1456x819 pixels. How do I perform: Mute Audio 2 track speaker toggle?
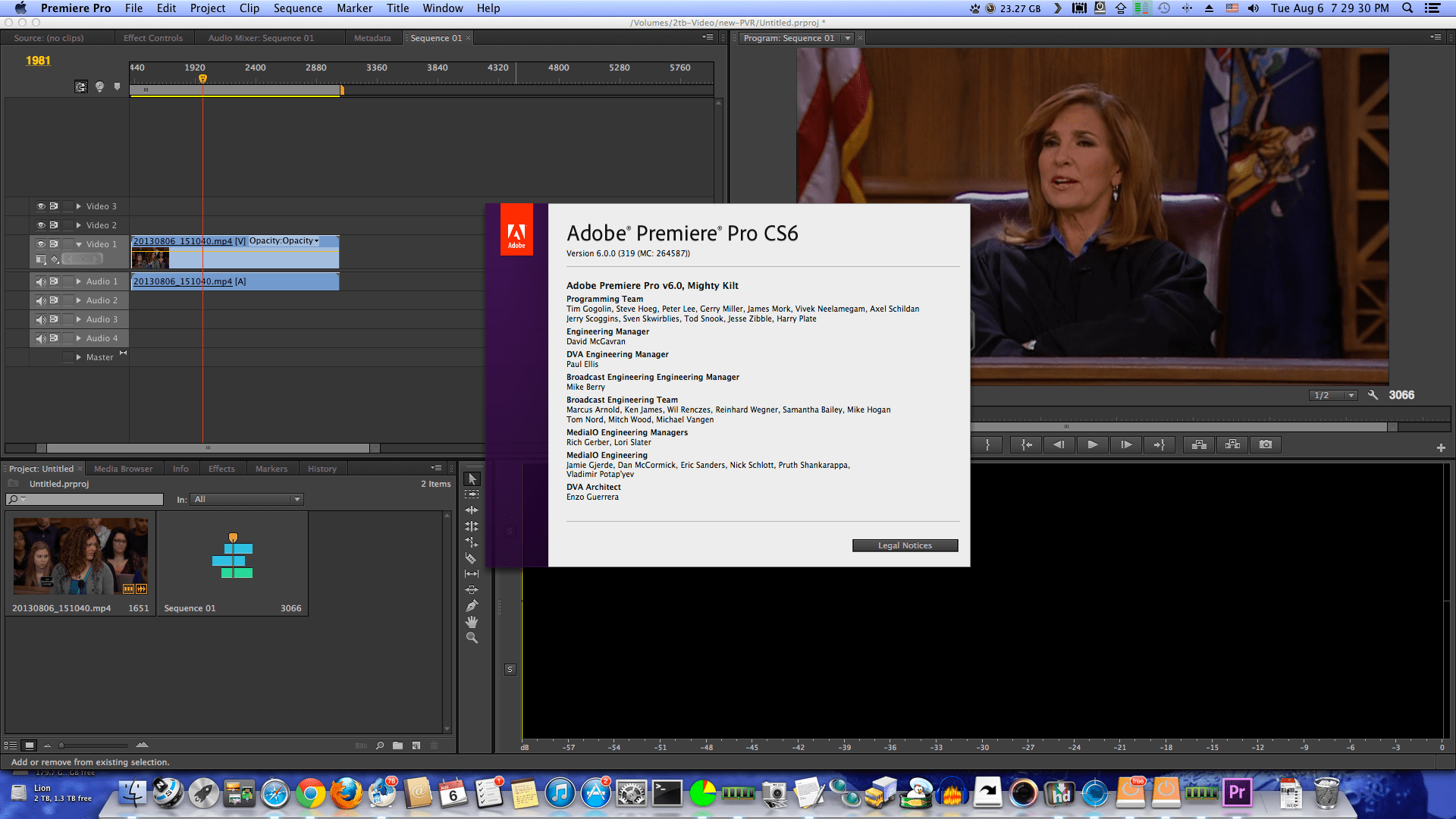point(41,300)
